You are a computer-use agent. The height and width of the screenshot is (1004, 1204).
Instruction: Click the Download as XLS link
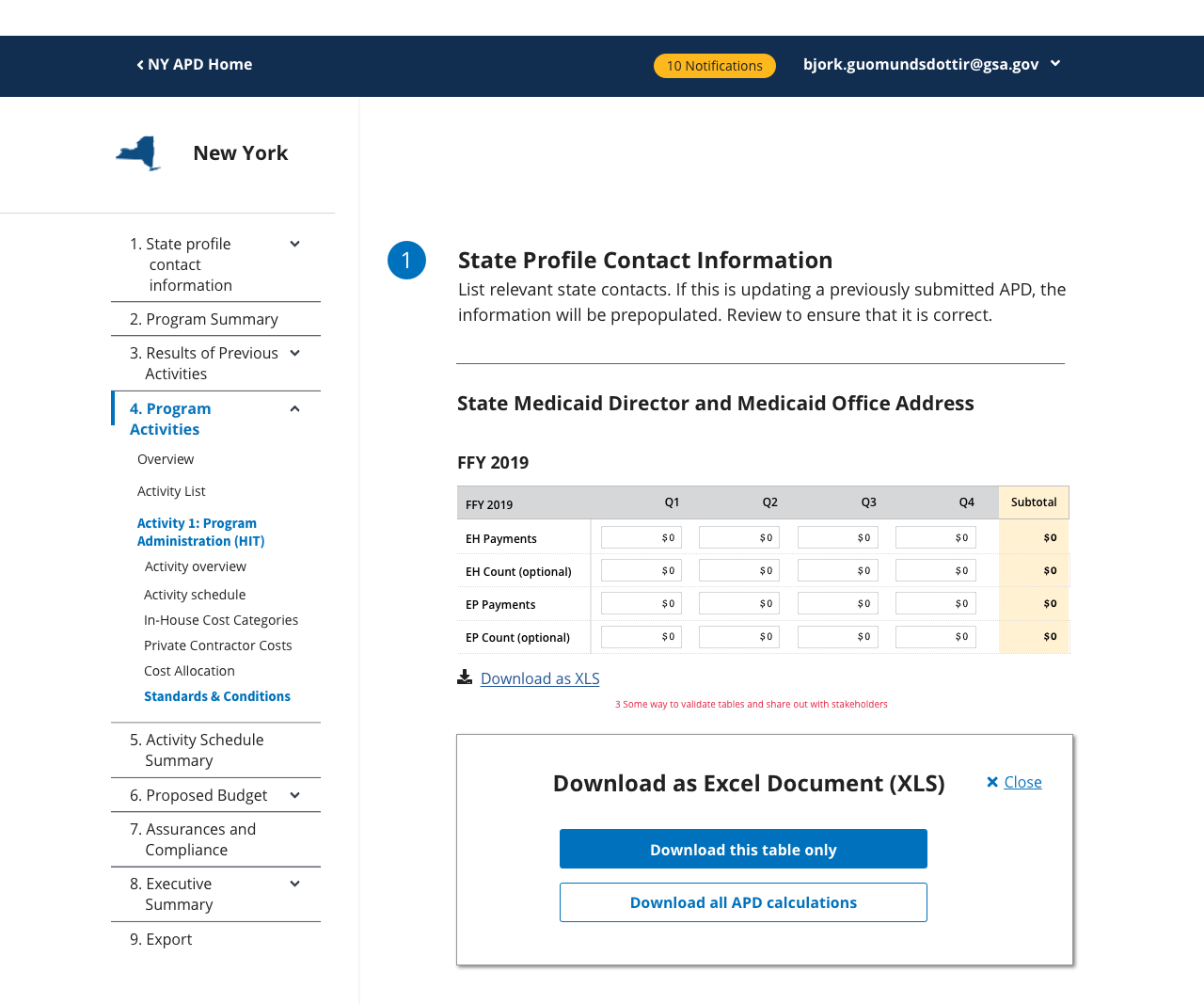540,677
